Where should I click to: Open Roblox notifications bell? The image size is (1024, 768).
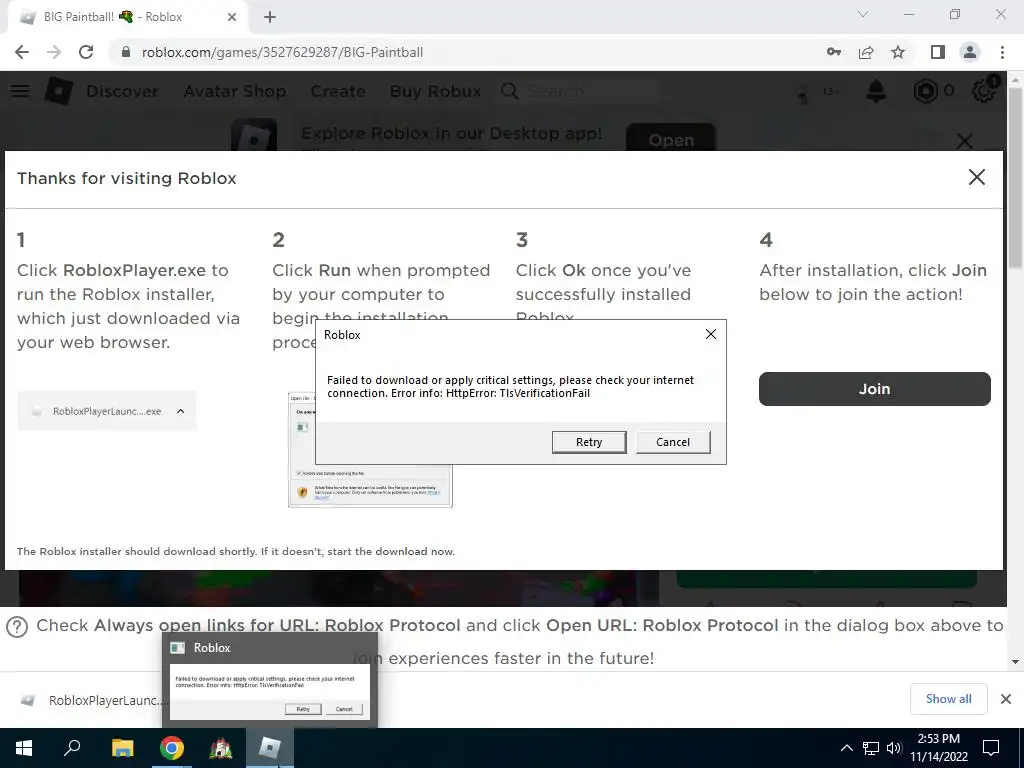pos(876,91)
